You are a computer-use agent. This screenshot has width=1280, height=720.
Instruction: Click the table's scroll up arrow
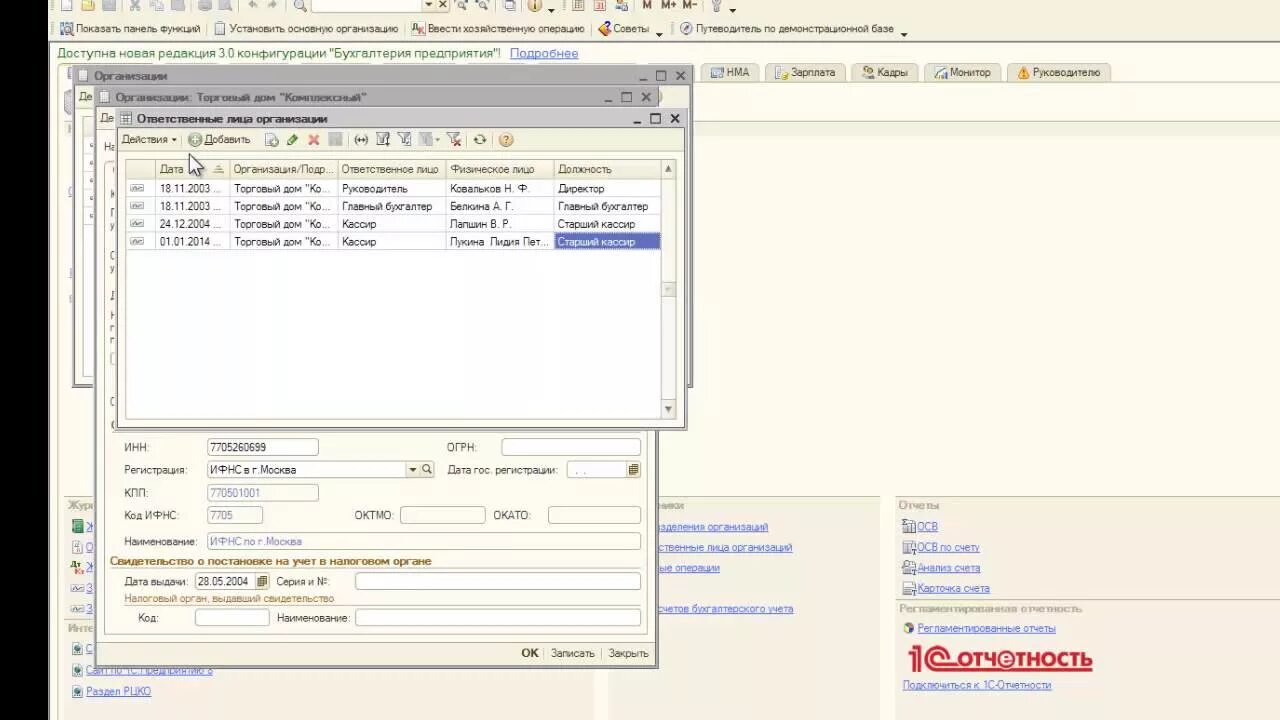click(668, 169)
